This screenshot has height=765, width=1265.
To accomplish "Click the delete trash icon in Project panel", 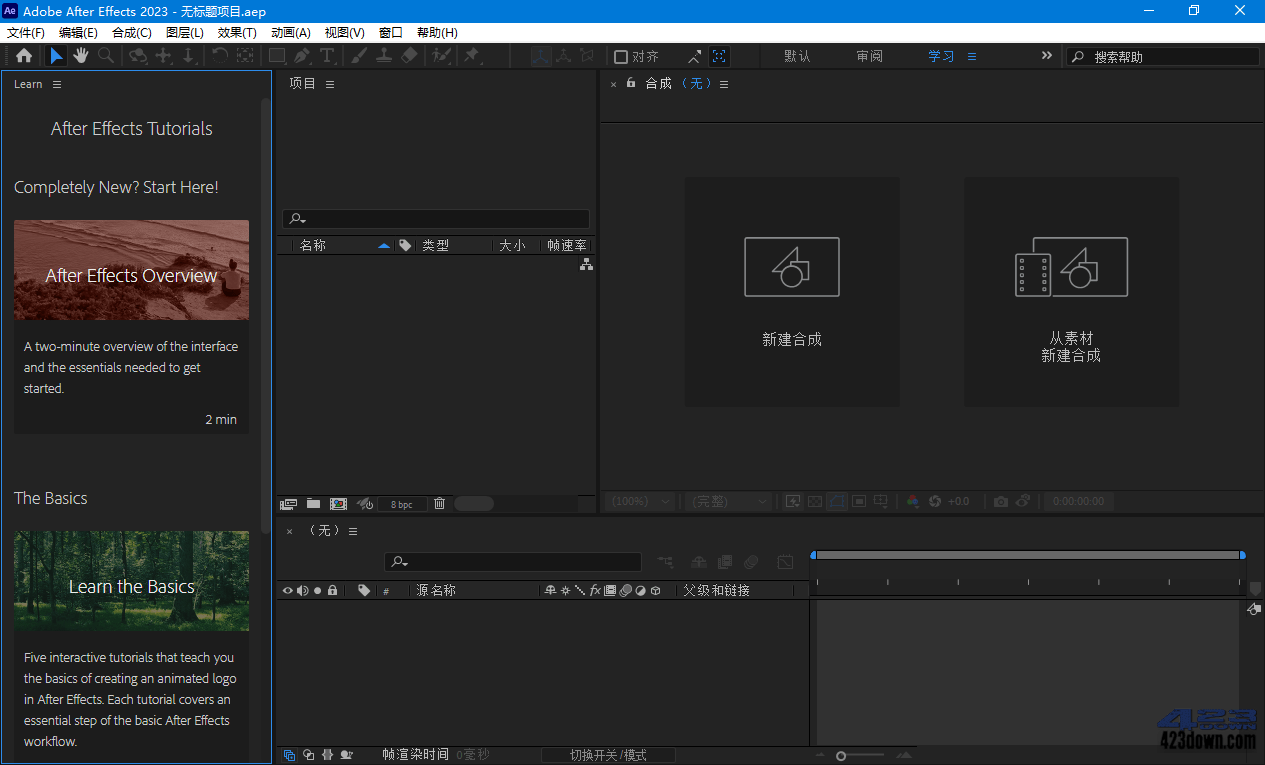I will tap(439, 503).
